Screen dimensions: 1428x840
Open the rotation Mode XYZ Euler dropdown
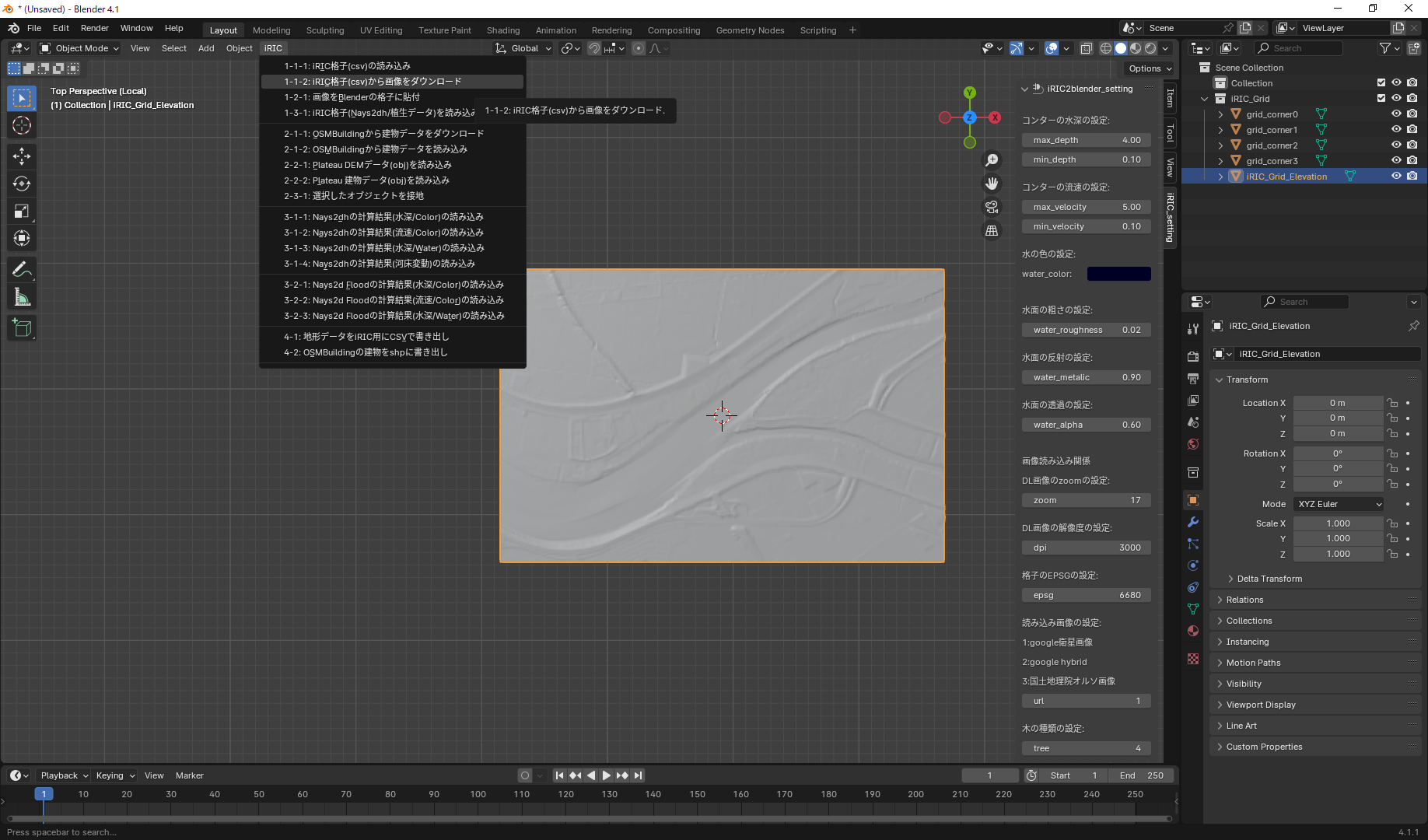click(1339, 504)
